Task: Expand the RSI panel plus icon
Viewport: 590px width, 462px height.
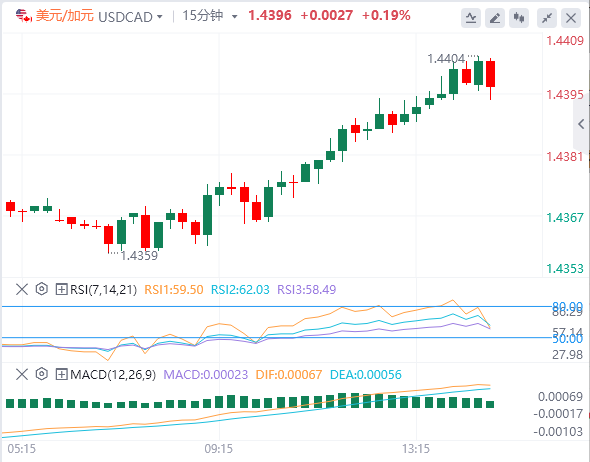Action: pyautogui.click(x=61, y=289)
